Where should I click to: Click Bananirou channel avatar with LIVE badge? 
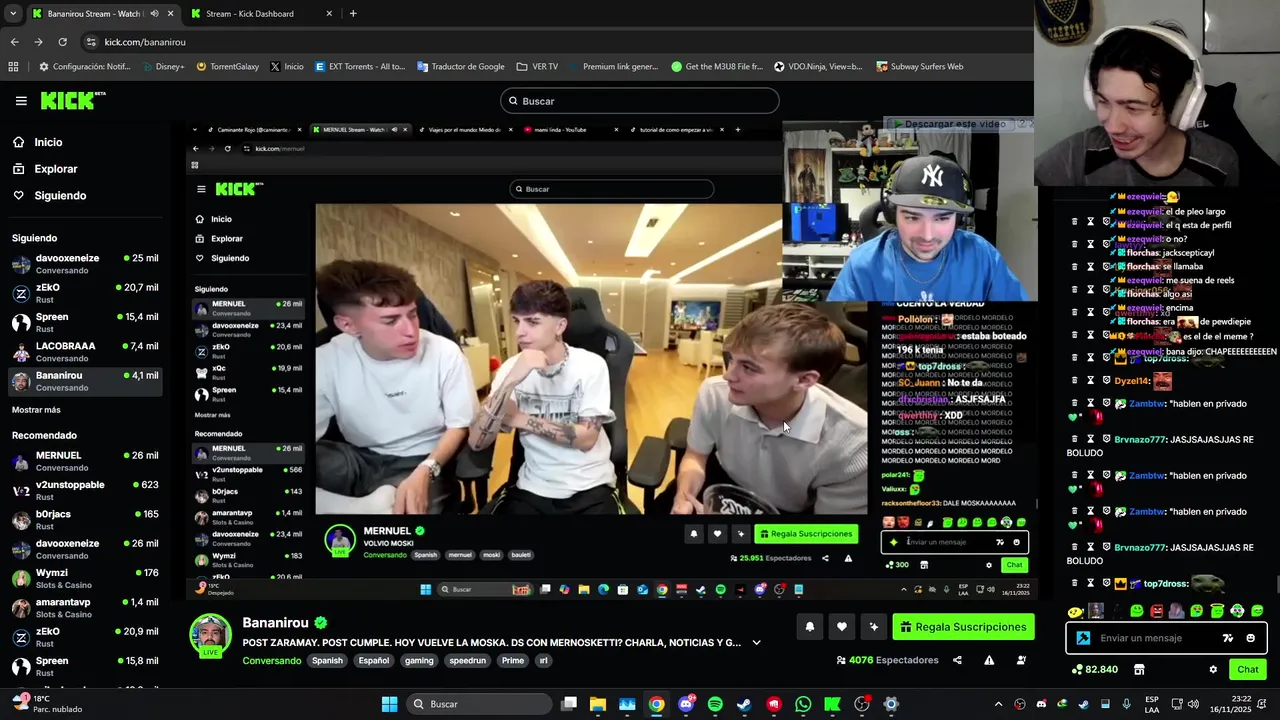click(x=210, y=636)
